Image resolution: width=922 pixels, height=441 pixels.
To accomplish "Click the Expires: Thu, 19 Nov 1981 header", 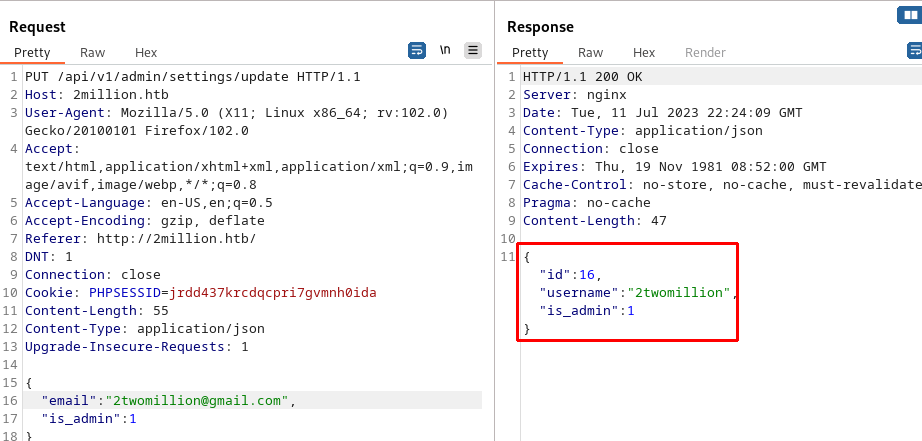I will [674, 167].
